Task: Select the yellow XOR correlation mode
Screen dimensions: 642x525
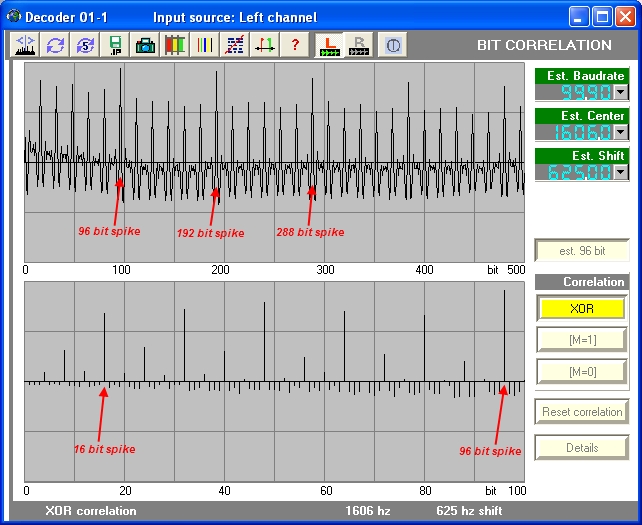Action: pos(581,308)
